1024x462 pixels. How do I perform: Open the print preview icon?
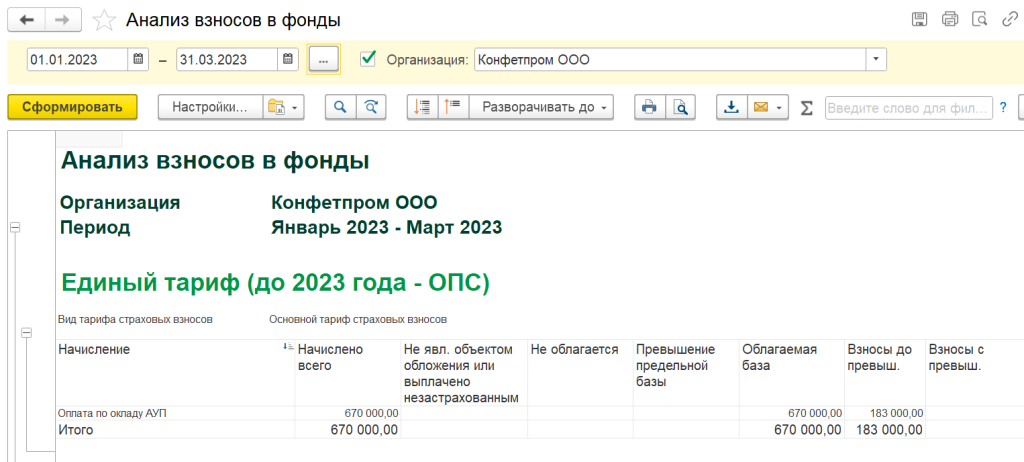(x=680, y=107)
